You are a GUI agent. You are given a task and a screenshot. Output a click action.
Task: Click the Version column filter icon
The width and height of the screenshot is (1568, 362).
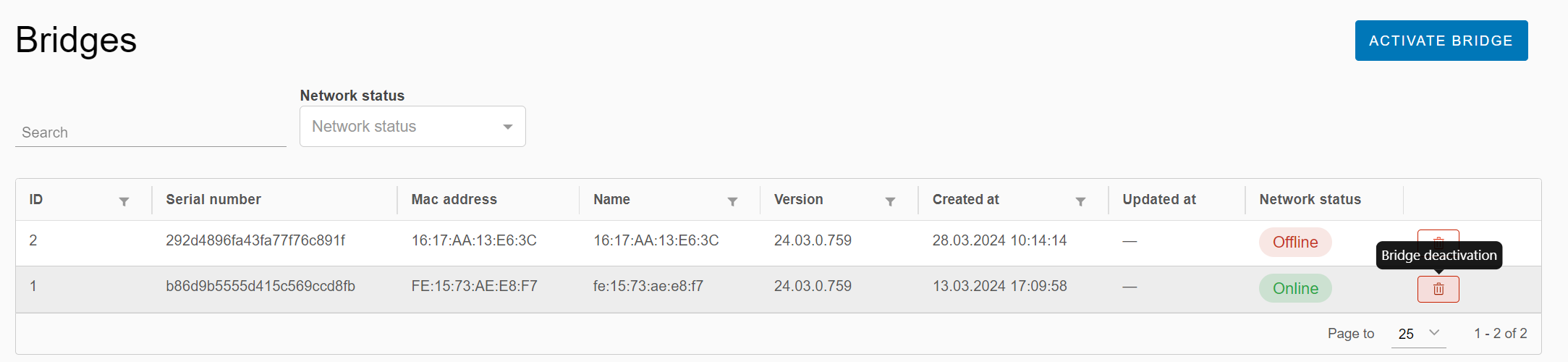coord(890,201)
